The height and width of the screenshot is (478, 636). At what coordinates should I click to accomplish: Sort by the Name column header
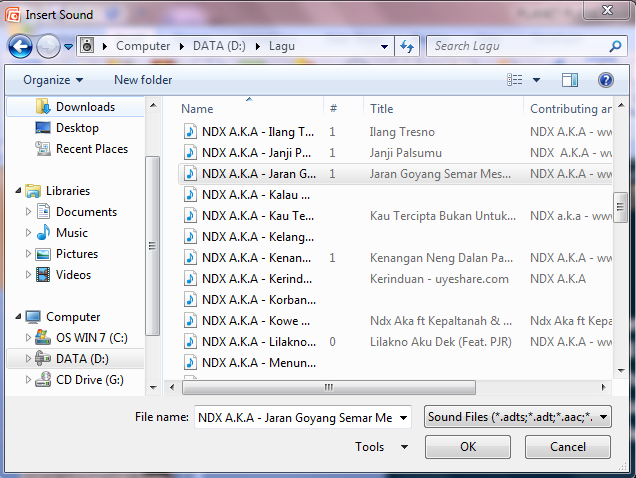point(251,109)
